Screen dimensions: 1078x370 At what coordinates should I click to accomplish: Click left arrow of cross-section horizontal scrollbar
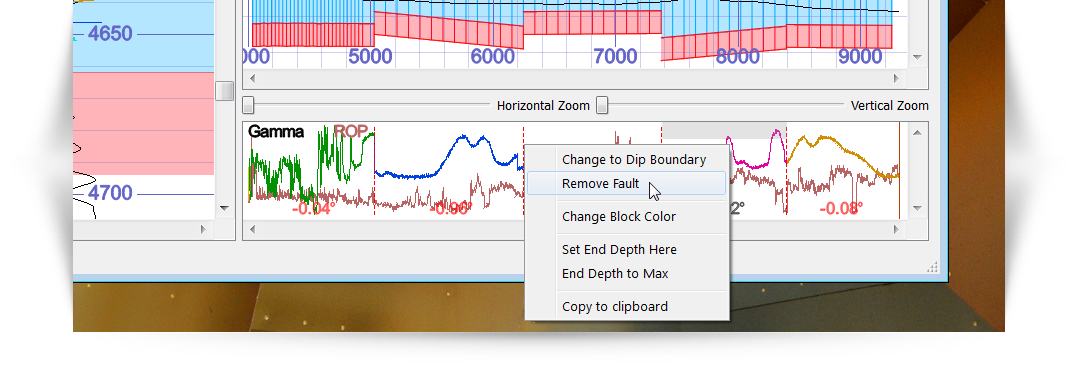(x=252, y=78)
